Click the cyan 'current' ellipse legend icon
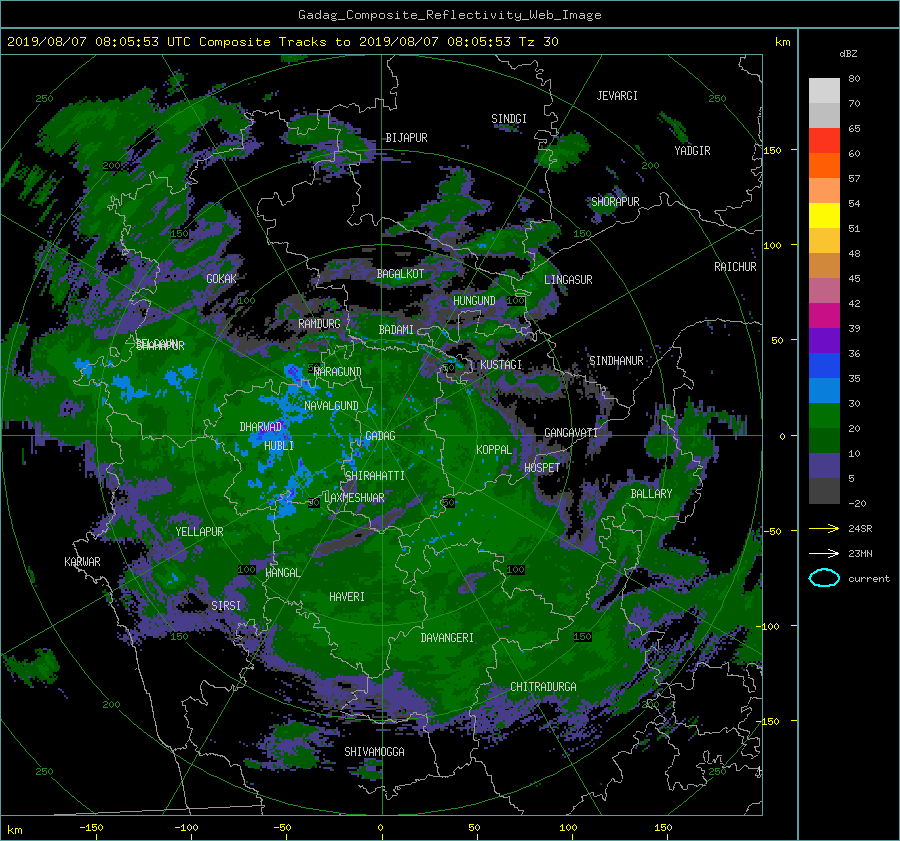 [824, 578]
